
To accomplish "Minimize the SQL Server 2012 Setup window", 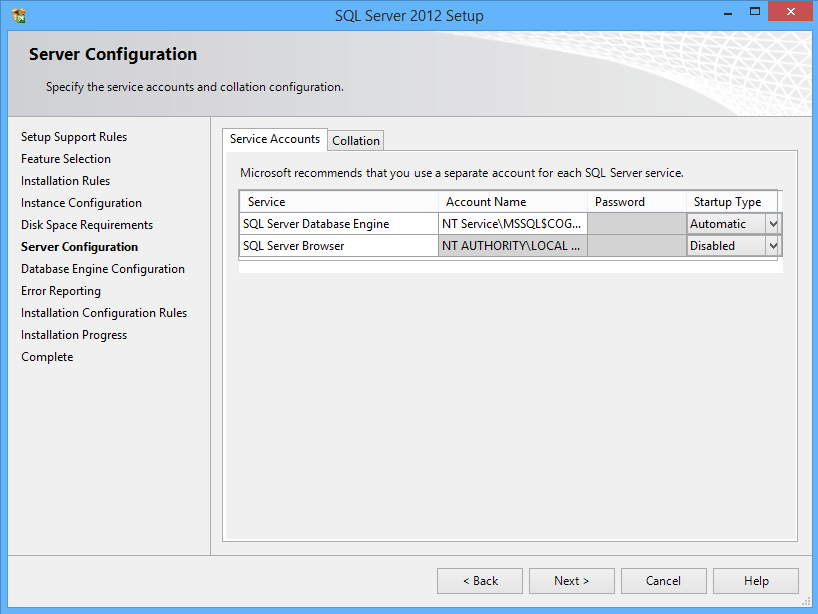I will point(728,13).
